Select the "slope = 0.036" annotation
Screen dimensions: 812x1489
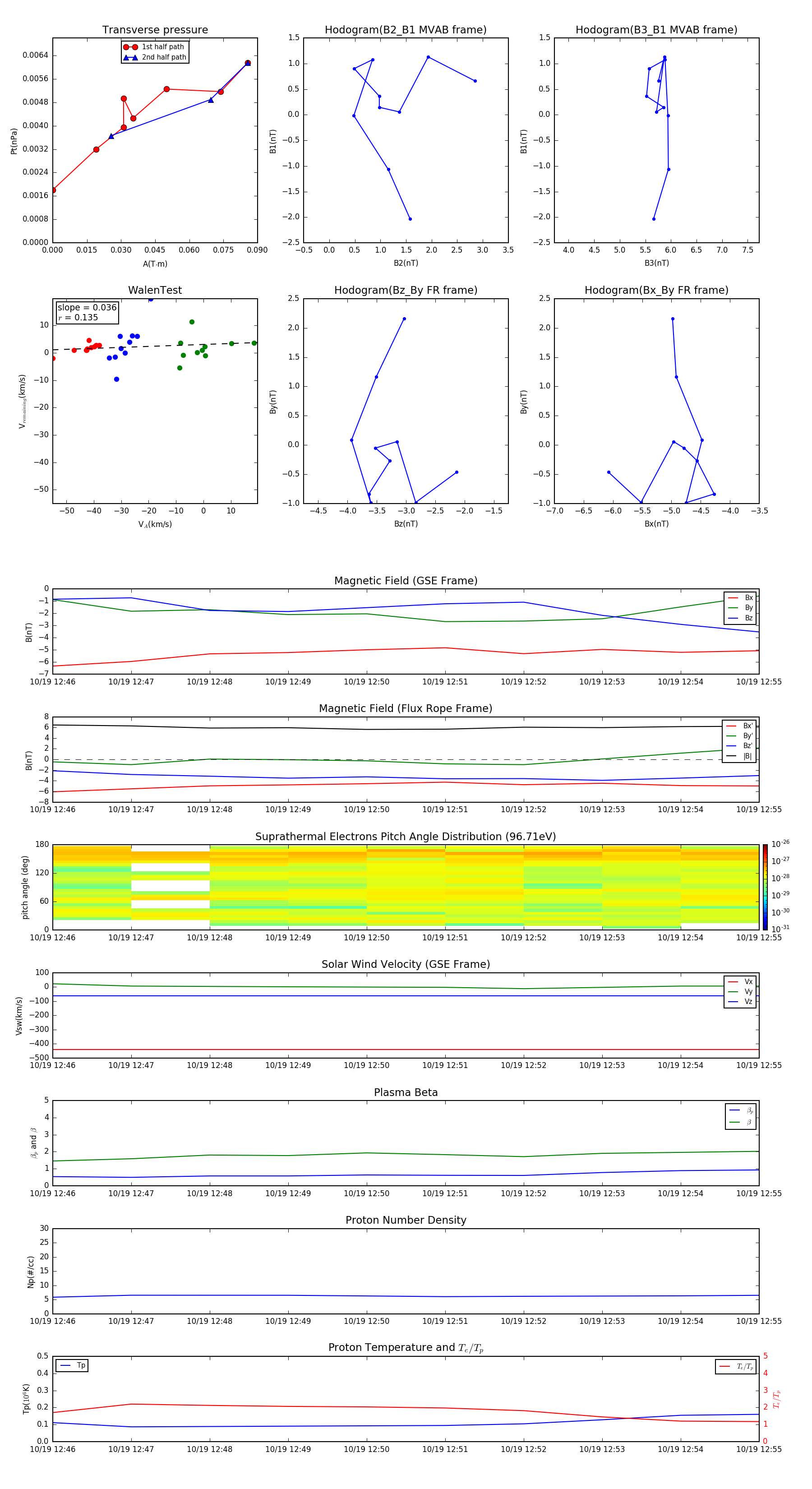pyautogui.click(x=87, y=308)
